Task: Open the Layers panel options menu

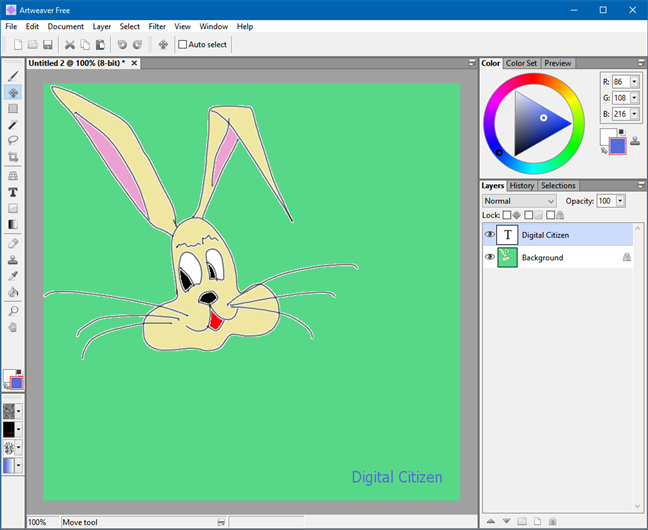Action: point(641,185)
